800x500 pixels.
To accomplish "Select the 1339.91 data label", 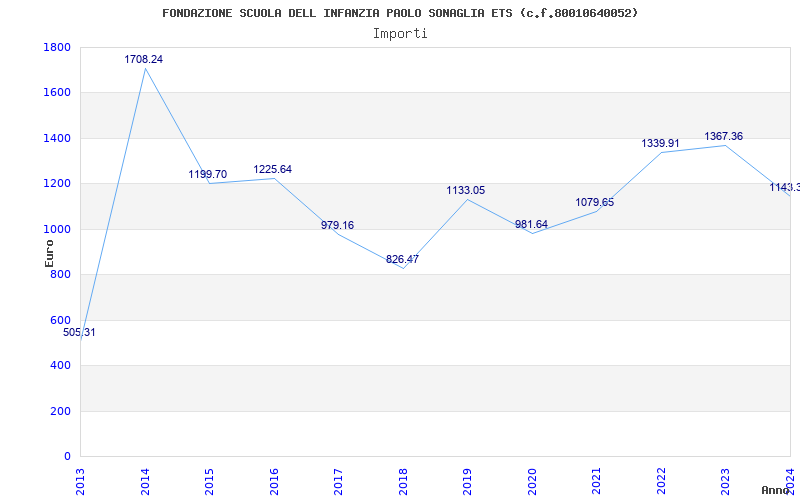I will [660, 143].
